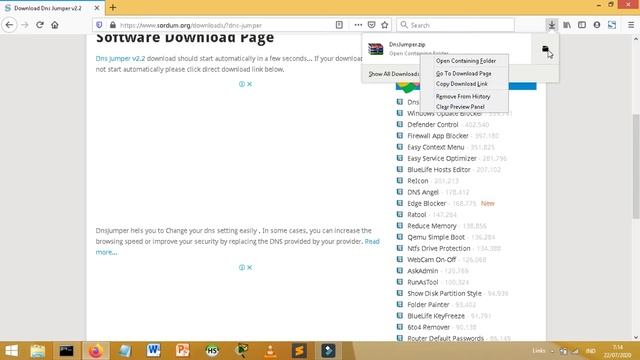Open Sublime Text from taskbar
This screenshot has height=360, width=640.
[x=299, y=351]
